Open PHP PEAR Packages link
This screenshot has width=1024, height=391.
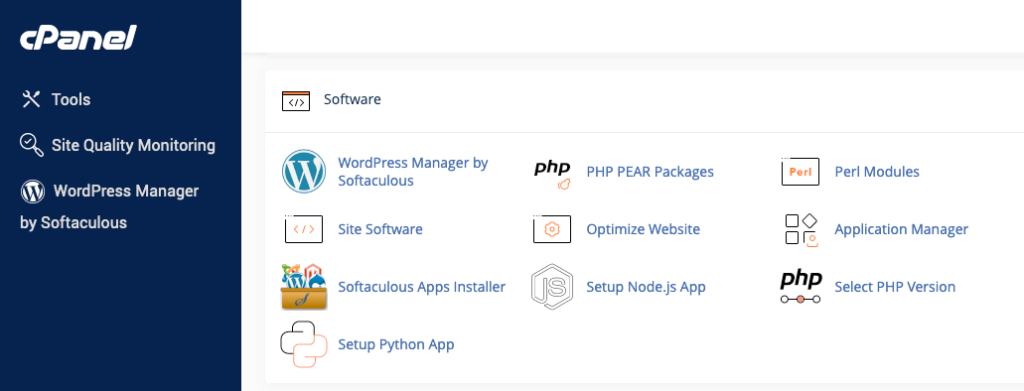pyautogui.click(x=650, y=172)
